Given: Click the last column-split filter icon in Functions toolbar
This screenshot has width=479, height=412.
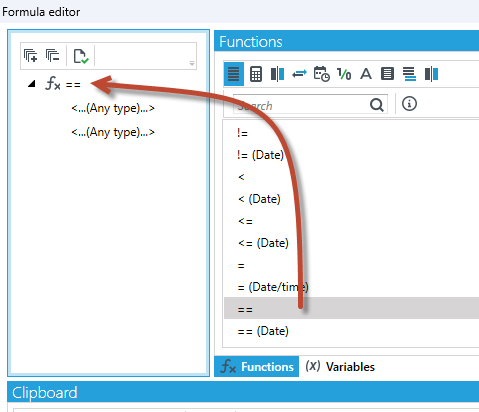Looking at the screenshot, I should pos(431,74).
